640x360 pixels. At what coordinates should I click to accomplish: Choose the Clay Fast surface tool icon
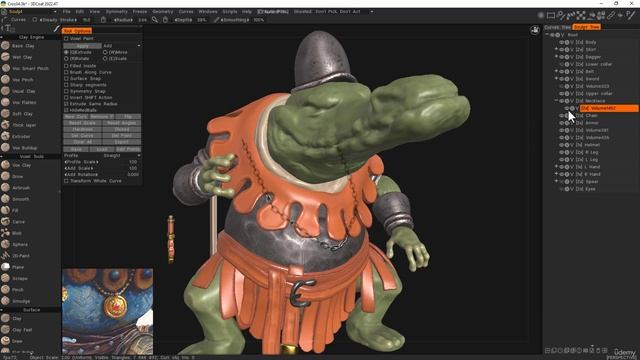tap(5, 329)
